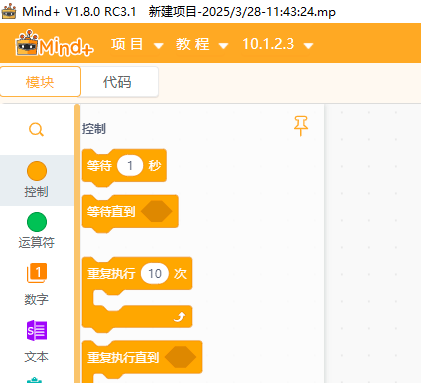Click the loop arrow on 重复执行 block

pos(180,317)
